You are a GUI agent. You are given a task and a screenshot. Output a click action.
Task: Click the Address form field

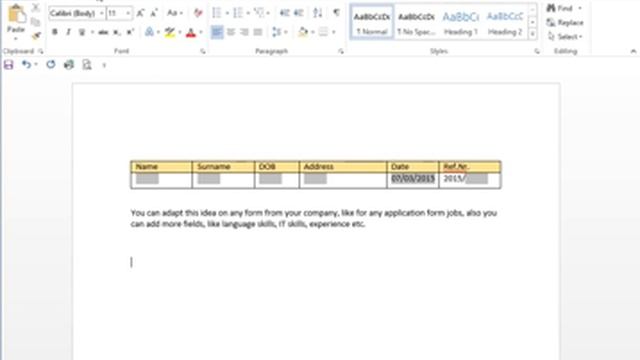click(315, 179)
